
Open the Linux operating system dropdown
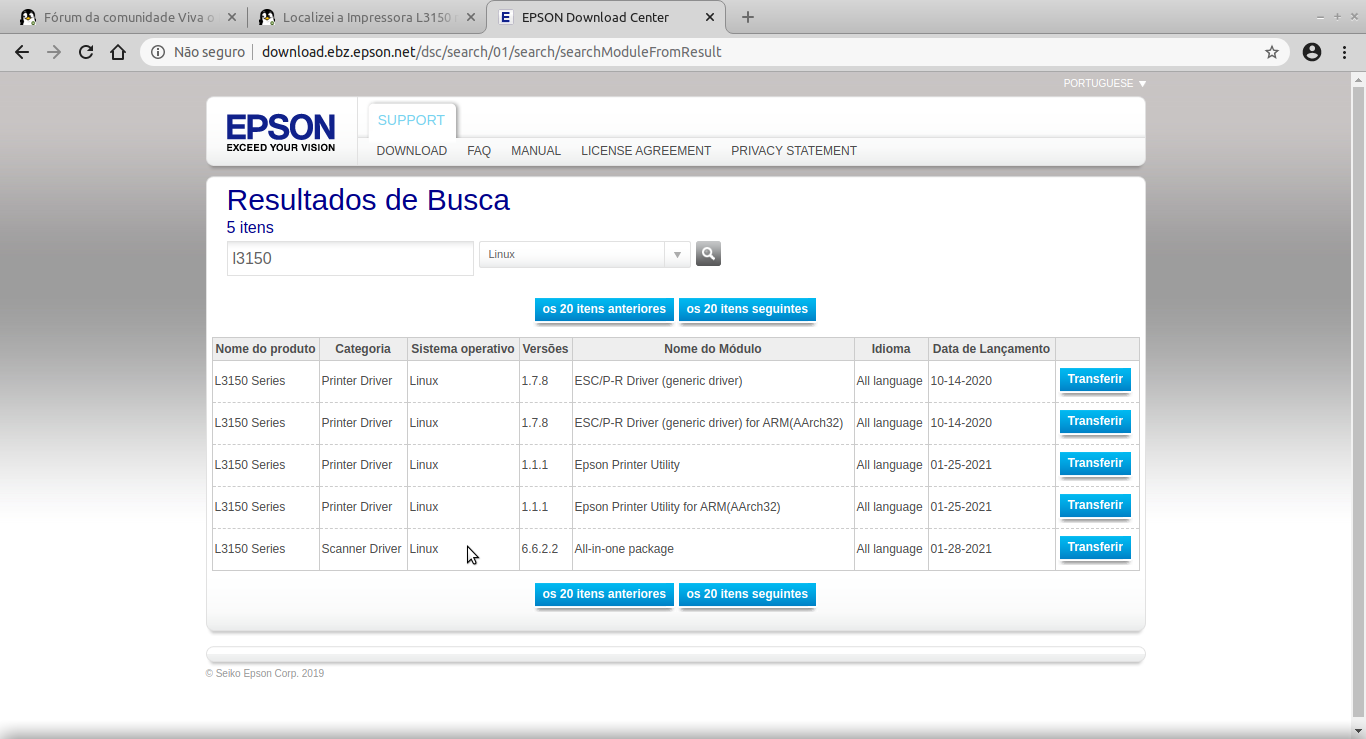[x=585, y=254]
